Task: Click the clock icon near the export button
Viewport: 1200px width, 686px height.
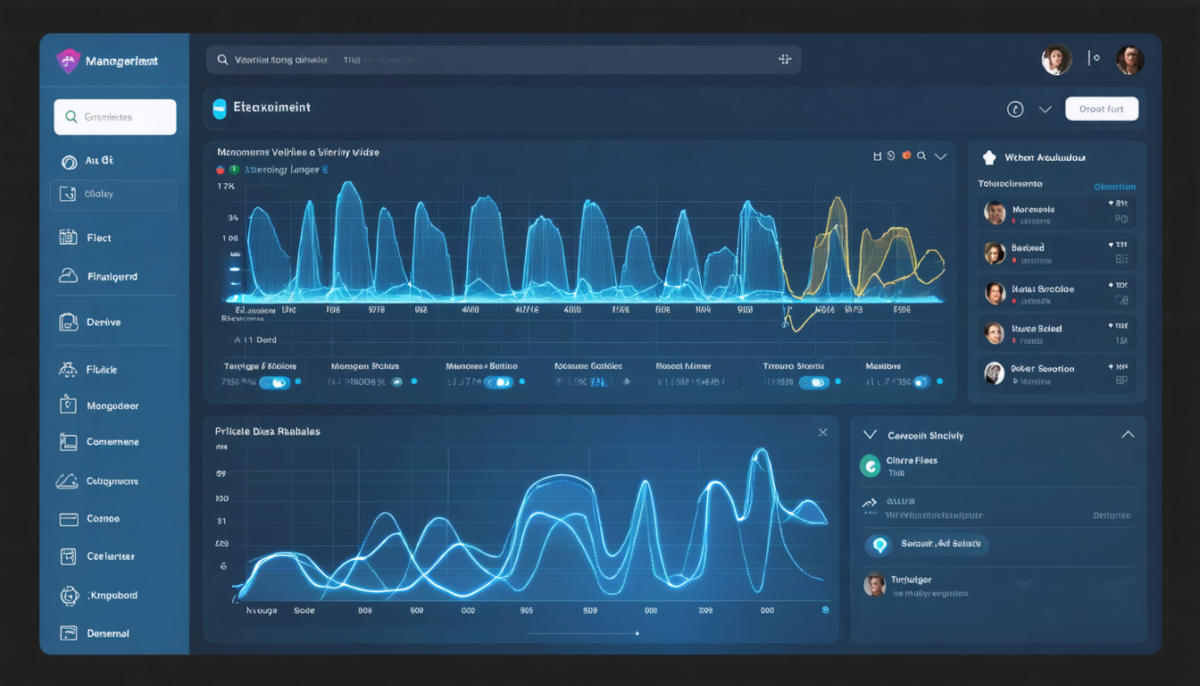Action: pos(1016,109)
